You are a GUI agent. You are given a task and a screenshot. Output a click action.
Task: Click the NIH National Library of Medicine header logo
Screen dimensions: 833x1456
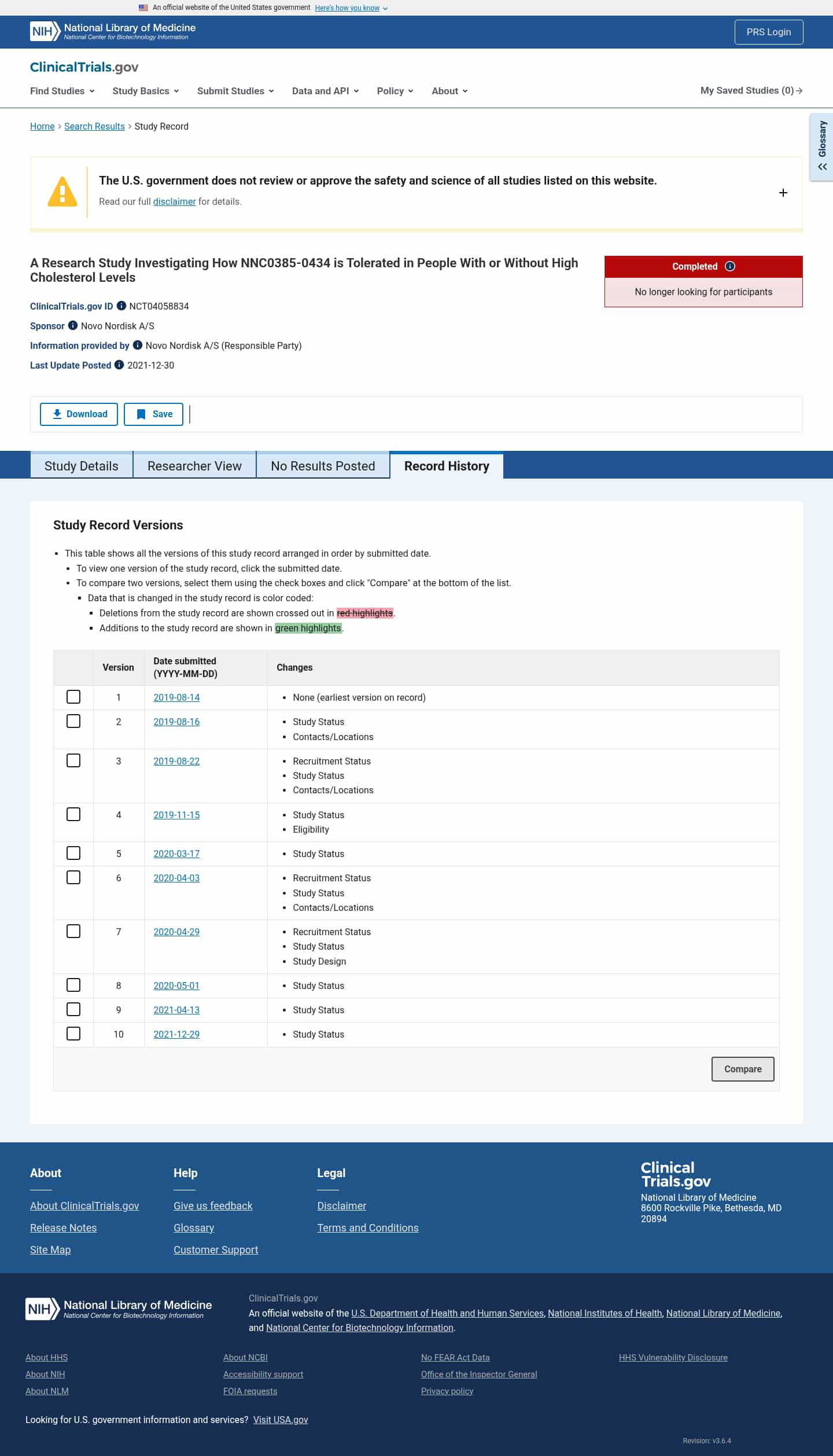113,31
